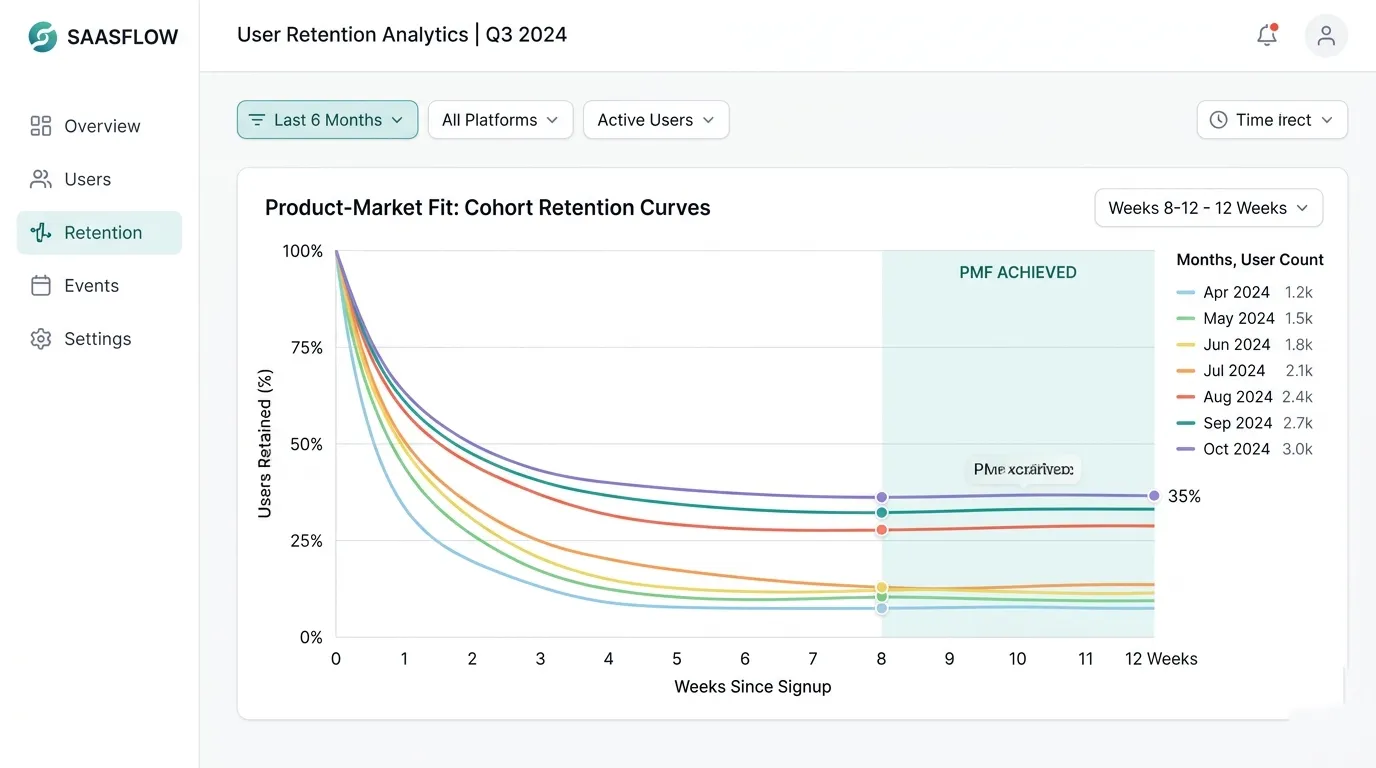Click the 3.0k user count value
The image size is (1376, 768).
click(x=1298, y=449)
